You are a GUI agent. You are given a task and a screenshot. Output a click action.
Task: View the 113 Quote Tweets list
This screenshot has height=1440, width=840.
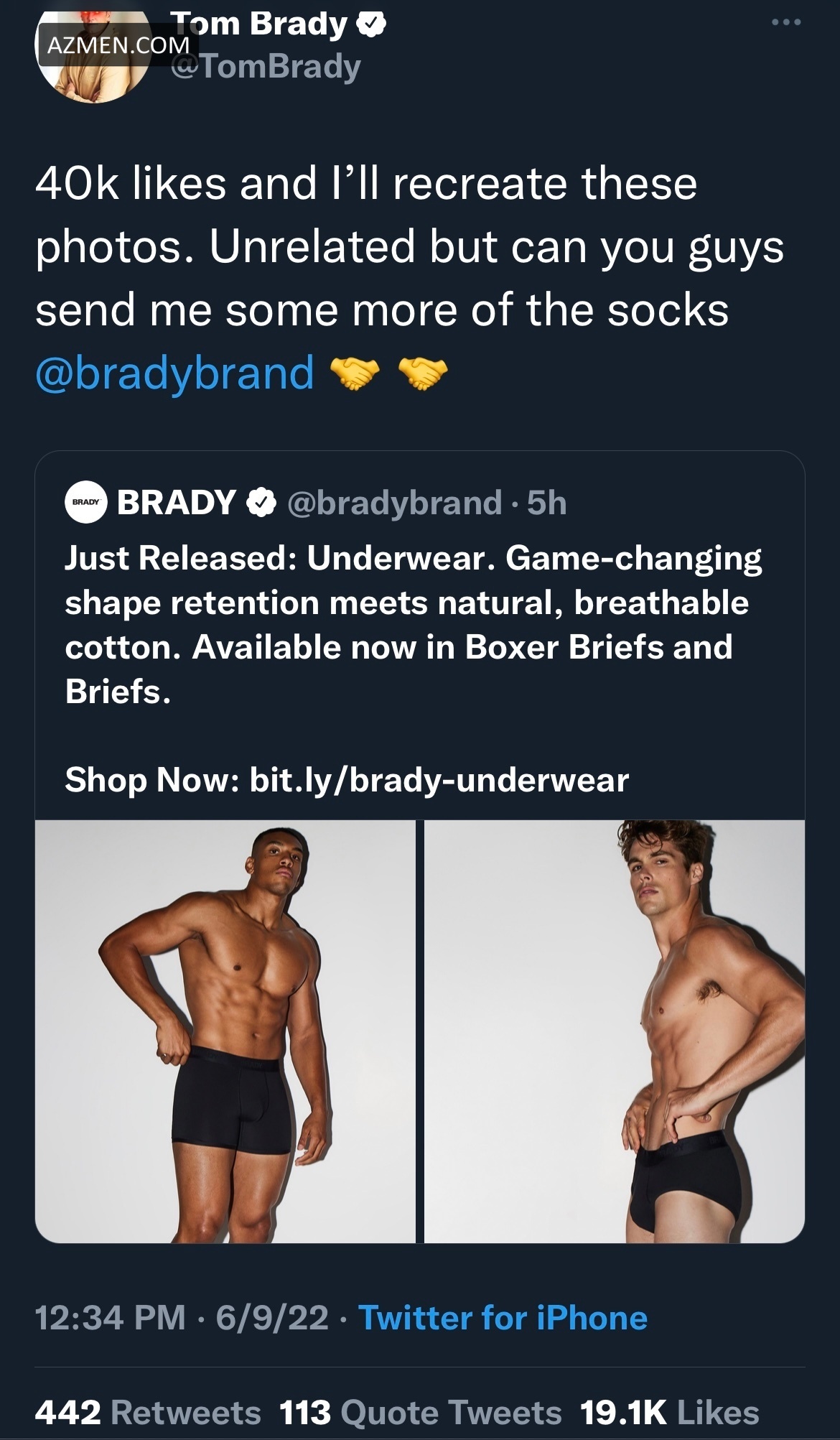[420, 1413]
